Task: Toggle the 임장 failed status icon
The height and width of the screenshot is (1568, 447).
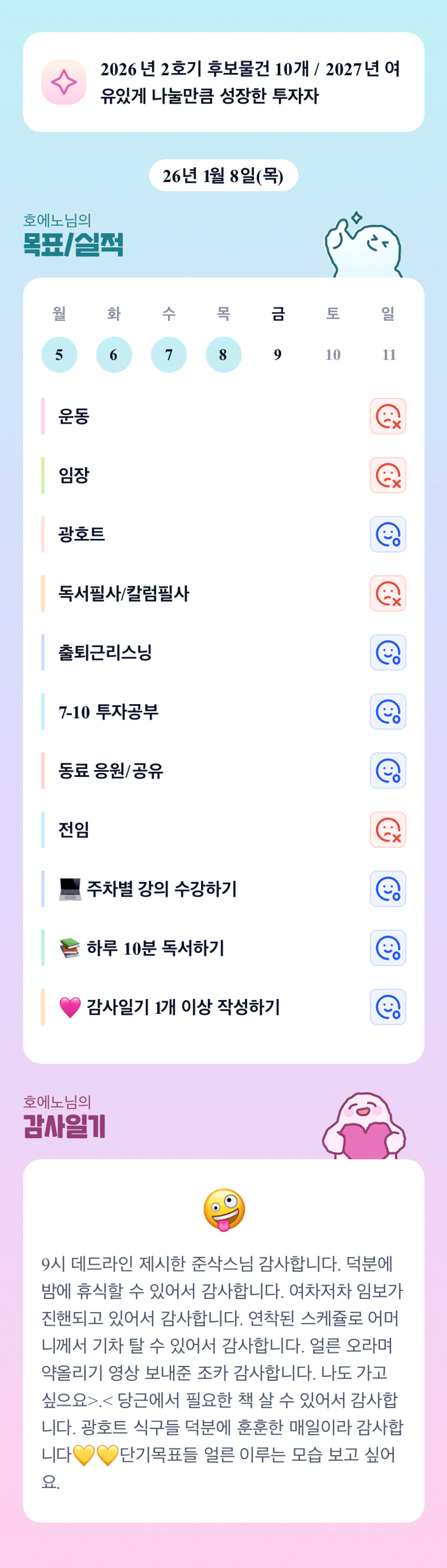Action: pos(388,475)
